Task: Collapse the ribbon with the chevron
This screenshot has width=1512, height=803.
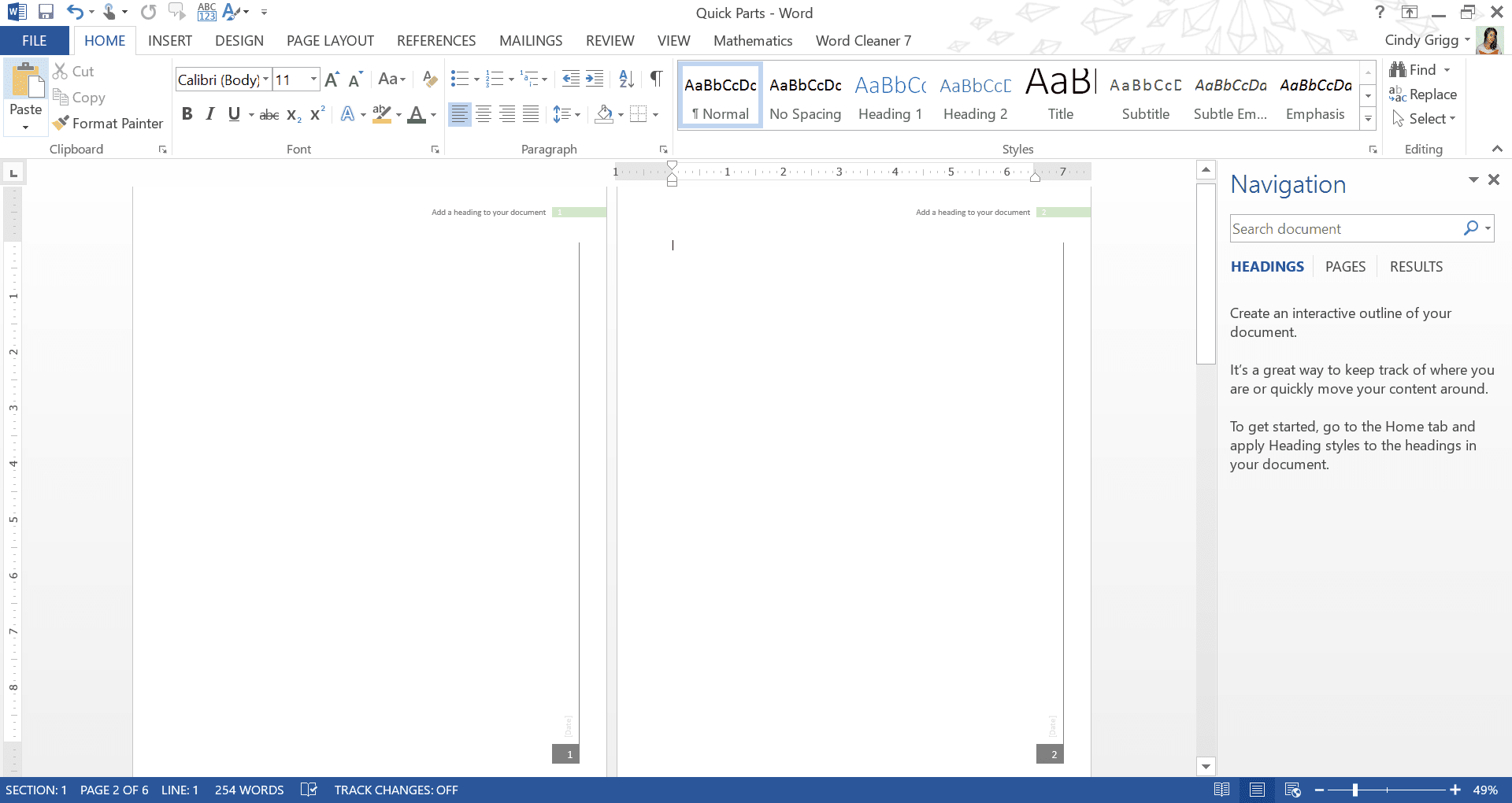Action: coord(1497,149)
